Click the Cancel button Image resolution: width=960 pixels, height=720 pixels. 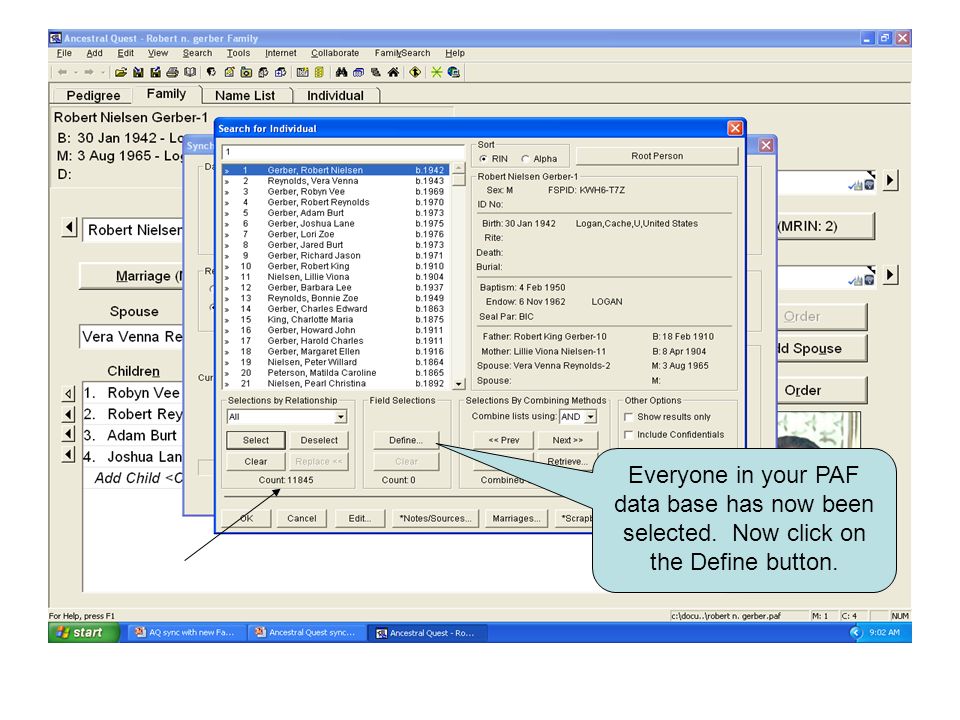click(302, 519)
